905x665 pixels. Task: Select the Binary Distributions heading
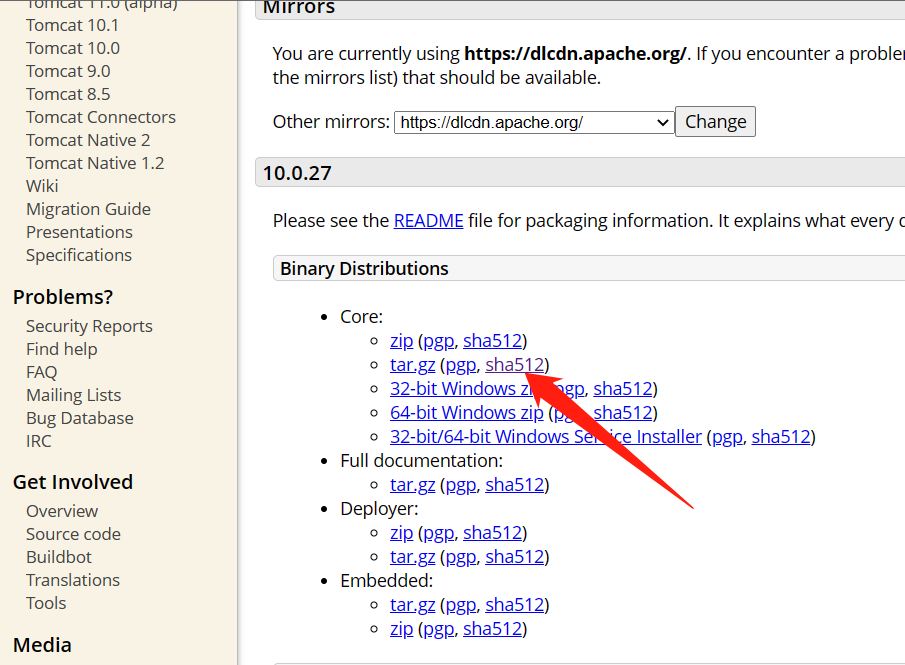364,269
